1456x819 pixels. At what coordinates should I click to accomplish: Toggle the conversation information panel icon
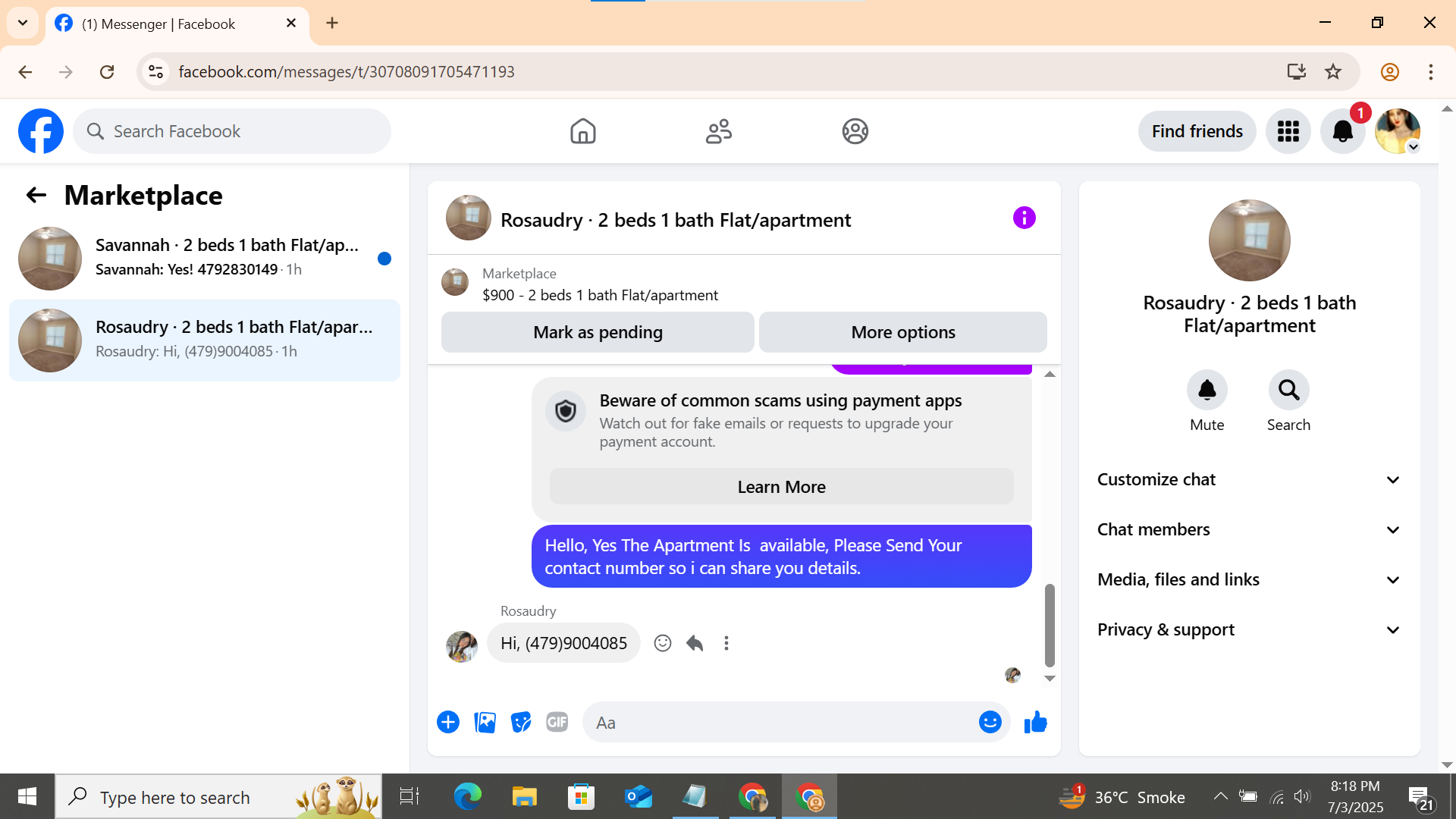pos(1024,218)
